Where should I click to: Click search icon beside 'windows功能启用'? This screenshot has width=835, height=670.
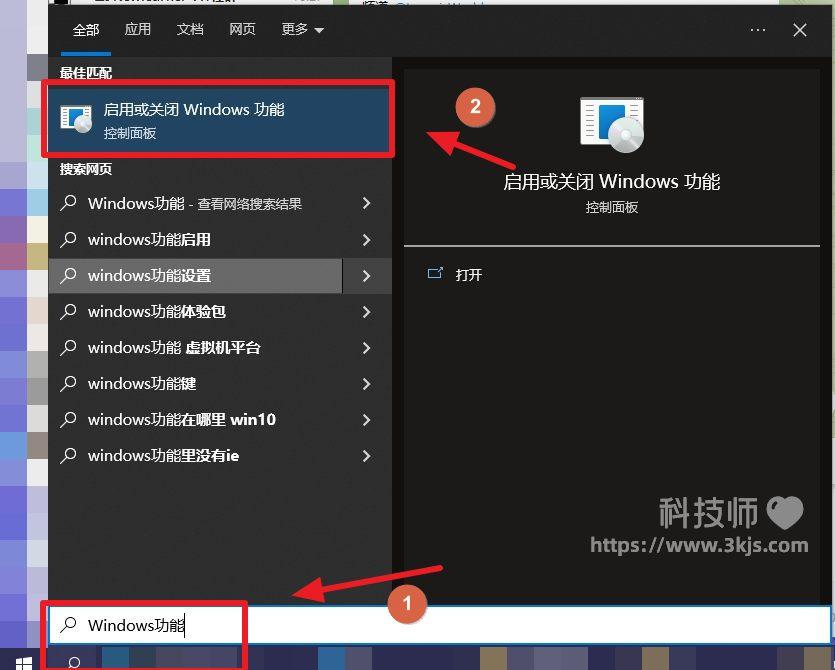[x=68, y=239]
